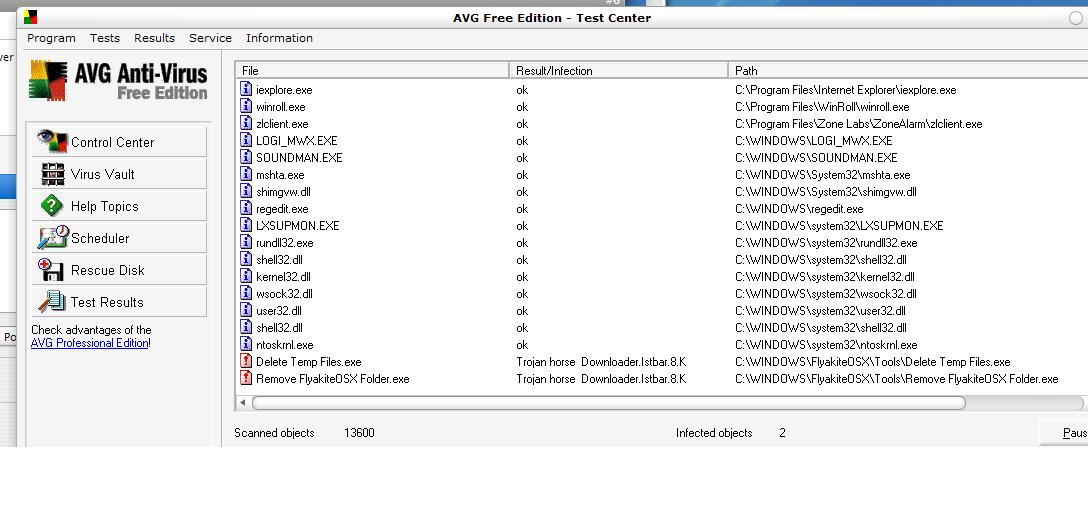The image size is (1088, 525).
Task: Select the Remove FlyakiteOSX Folder.exe row name
Action: pos(332,379)
